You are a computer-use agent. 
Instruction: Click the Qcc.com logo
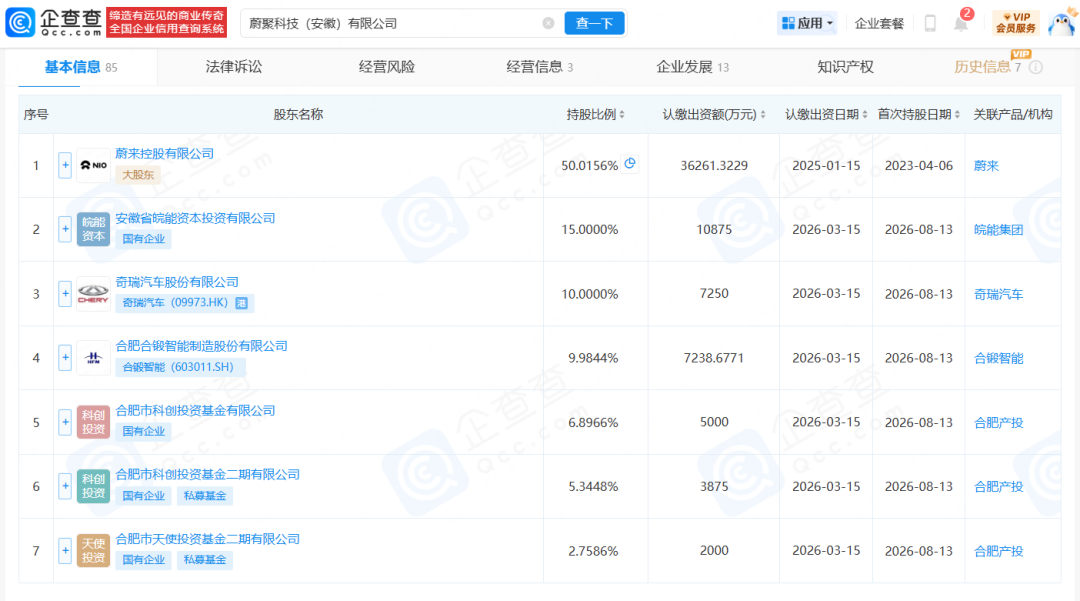coord(54,23)
